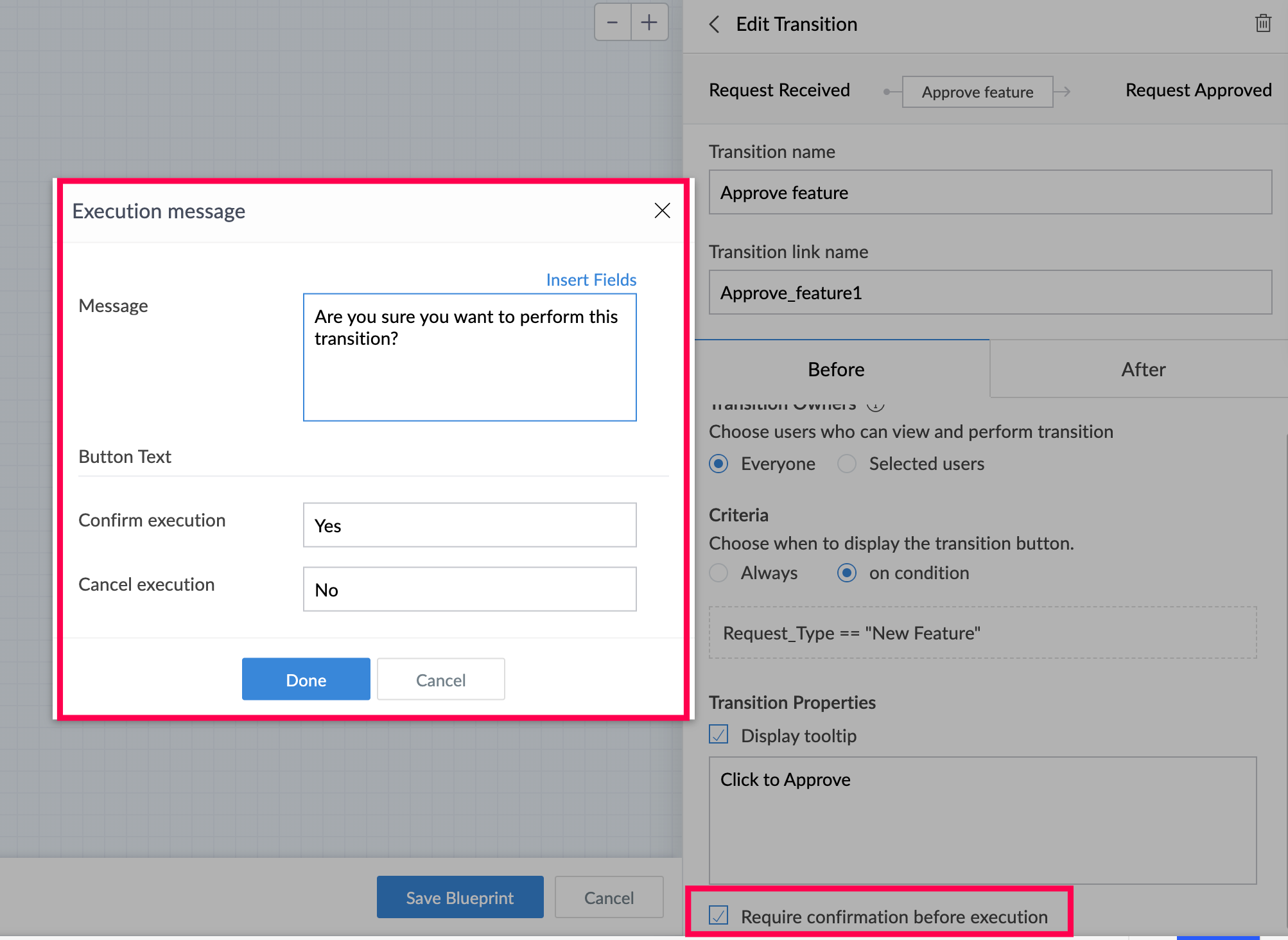Click the zoom in plus icon

pyautogui.click(x=649, y=23)
